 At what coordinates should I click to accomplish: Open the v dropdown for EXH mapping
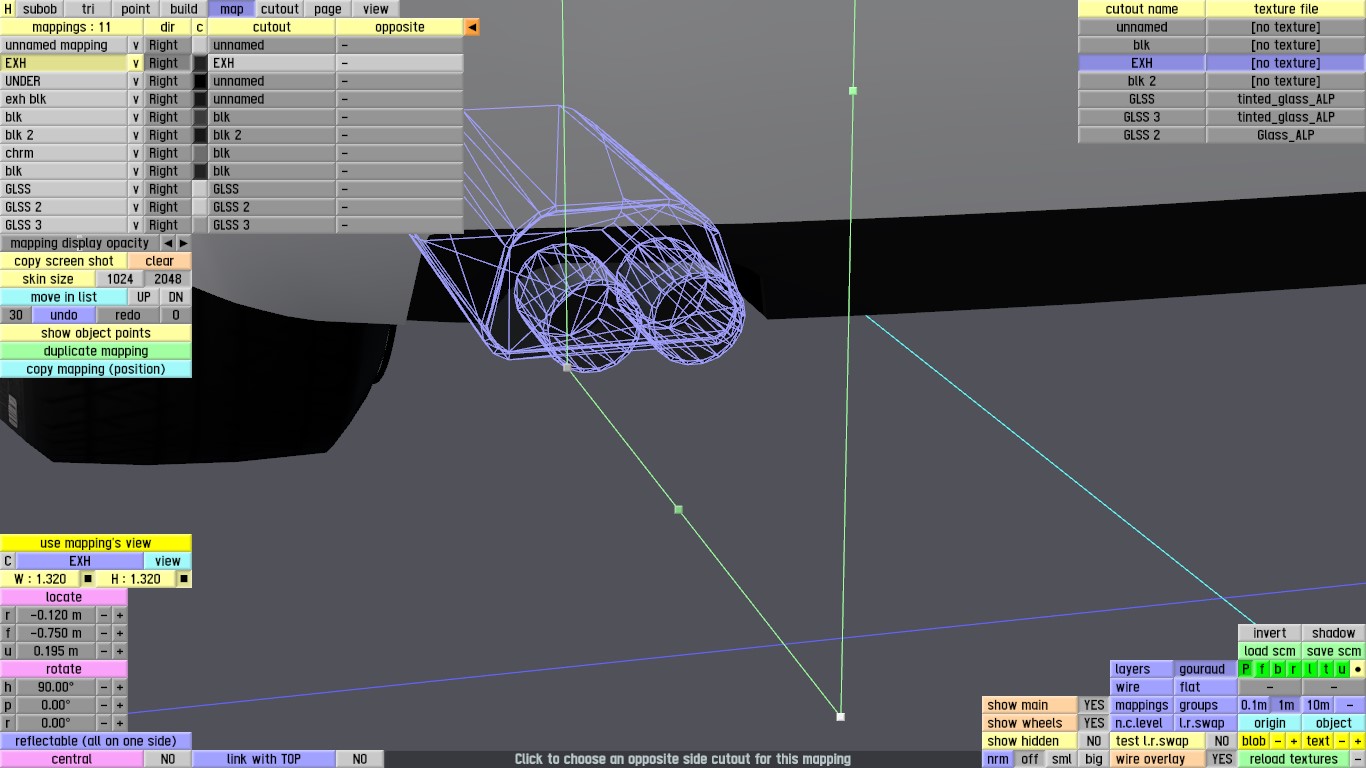pyautogui.click(x=136, y=63)
